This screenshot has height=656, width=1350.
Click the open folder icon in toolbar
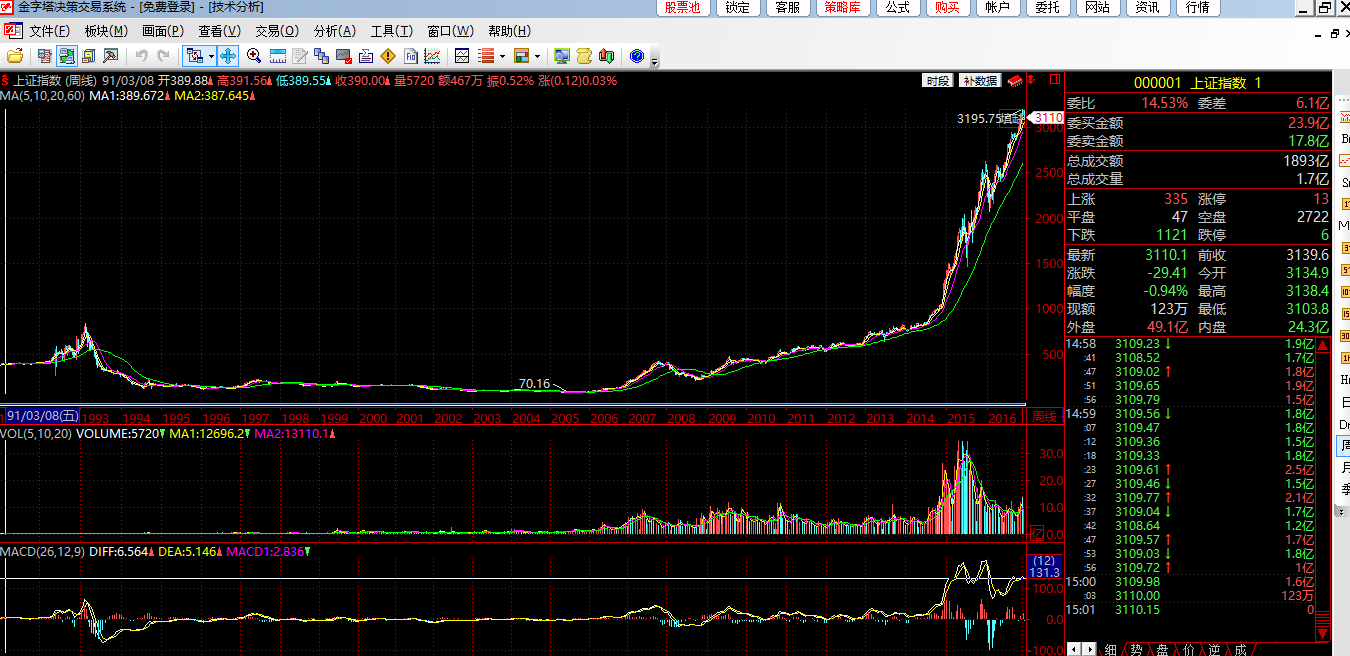pos(15,56)
